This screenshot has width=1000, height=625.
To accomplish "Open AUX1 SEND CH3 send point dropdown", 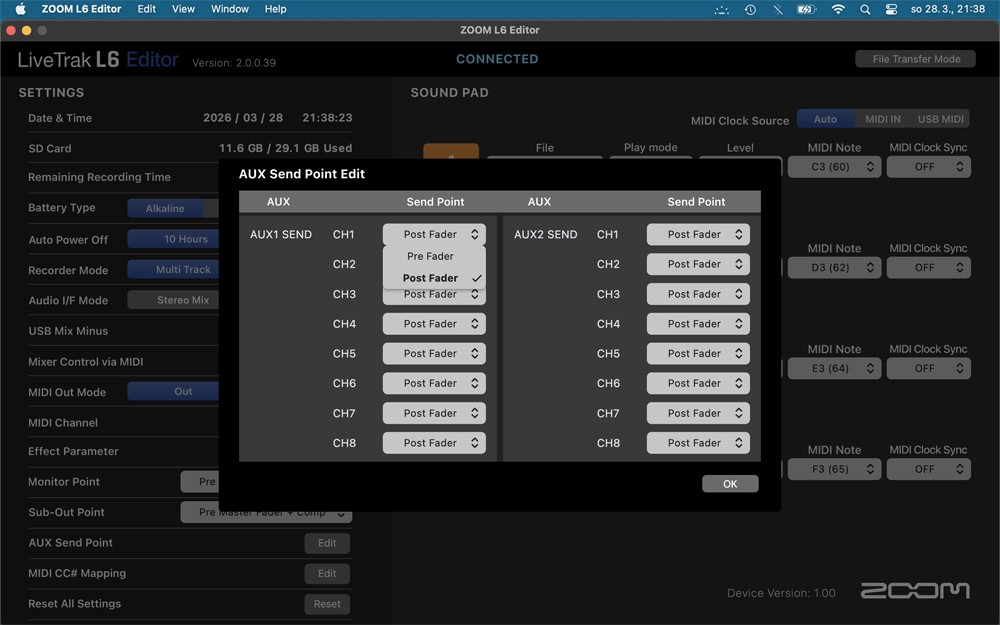I will point(434,295).
